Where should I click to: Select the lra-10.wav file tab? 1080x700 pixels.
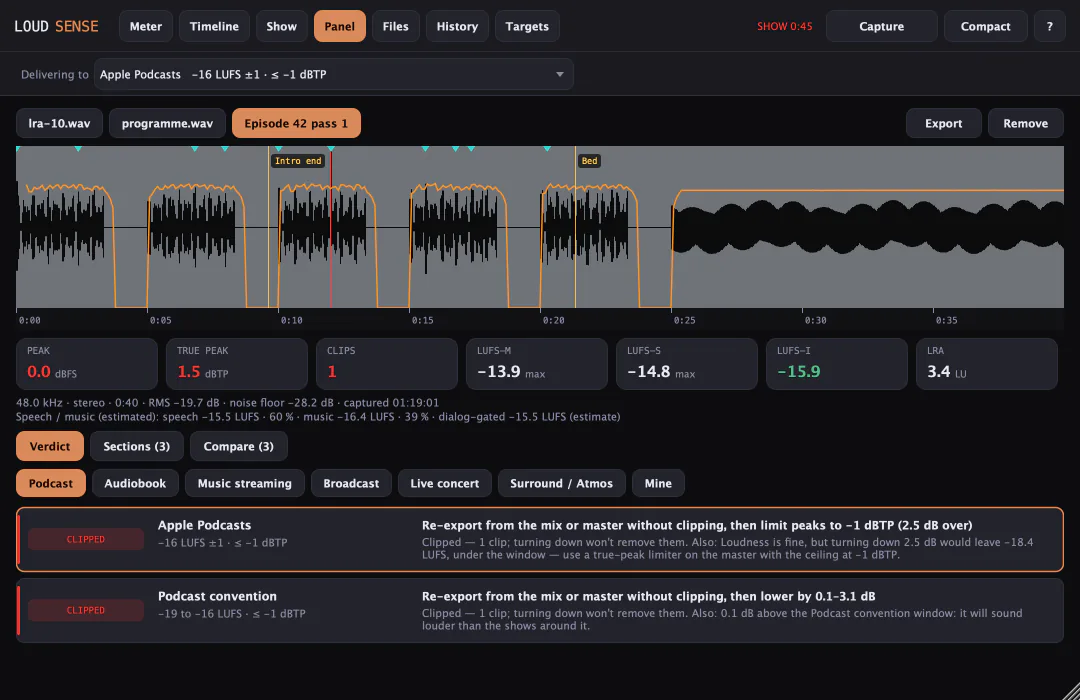[59, 123]
